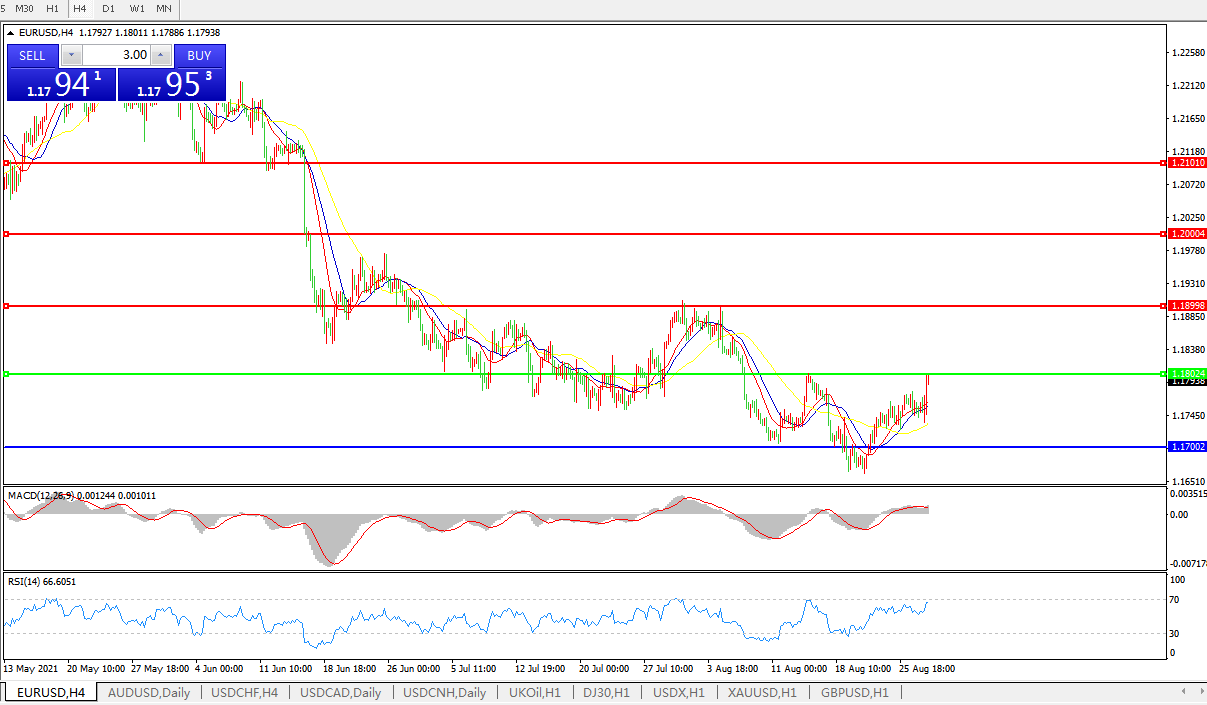Increase trade volume with the up arrow

161,56
